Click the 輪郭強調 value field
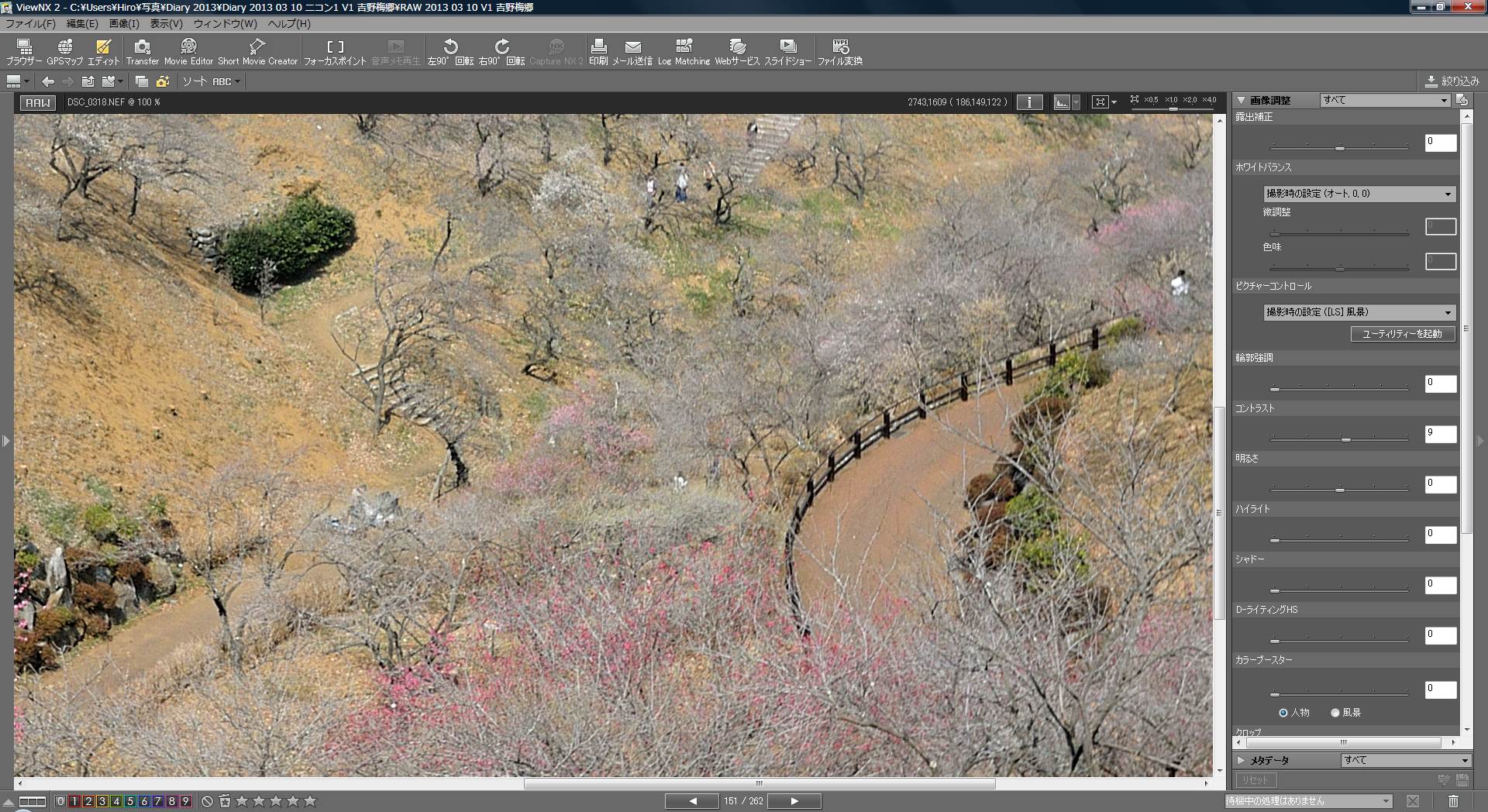This screenshot has height=812, width=1488. (x=1441, y=384)
